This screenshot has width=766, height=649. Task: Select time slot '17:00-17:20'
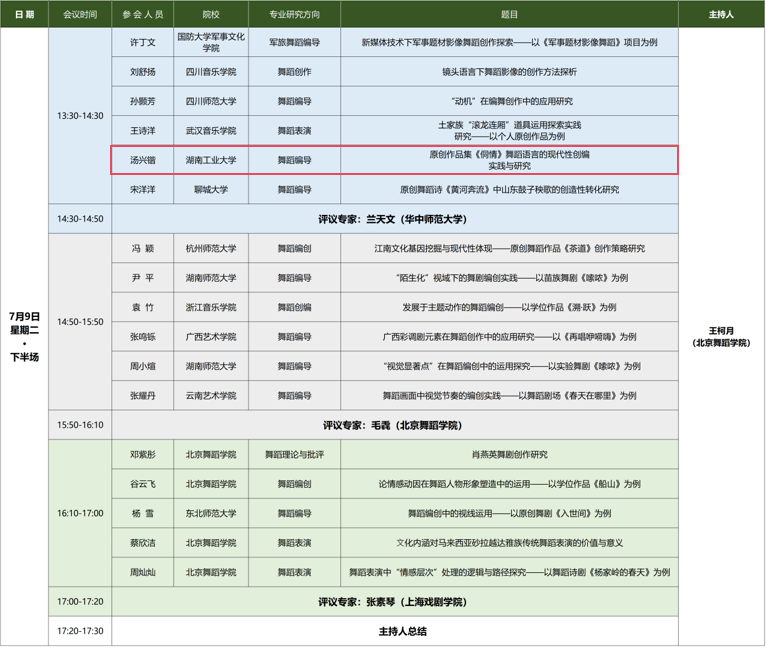[80, 602]
